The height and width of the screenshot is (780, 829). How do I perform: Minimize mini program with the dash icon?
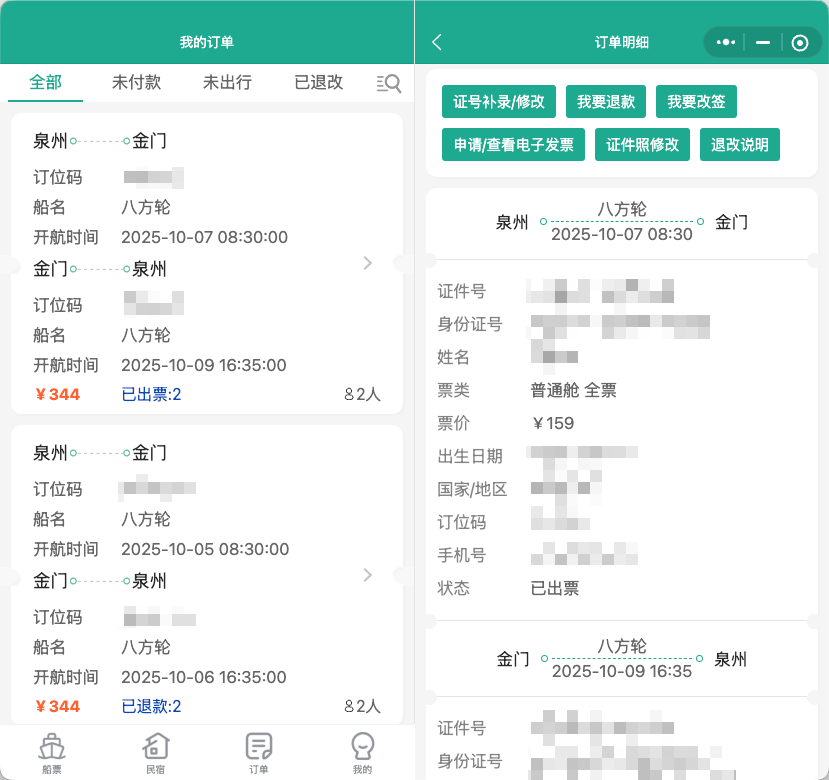pyautogui.click(x=763, y=42)
